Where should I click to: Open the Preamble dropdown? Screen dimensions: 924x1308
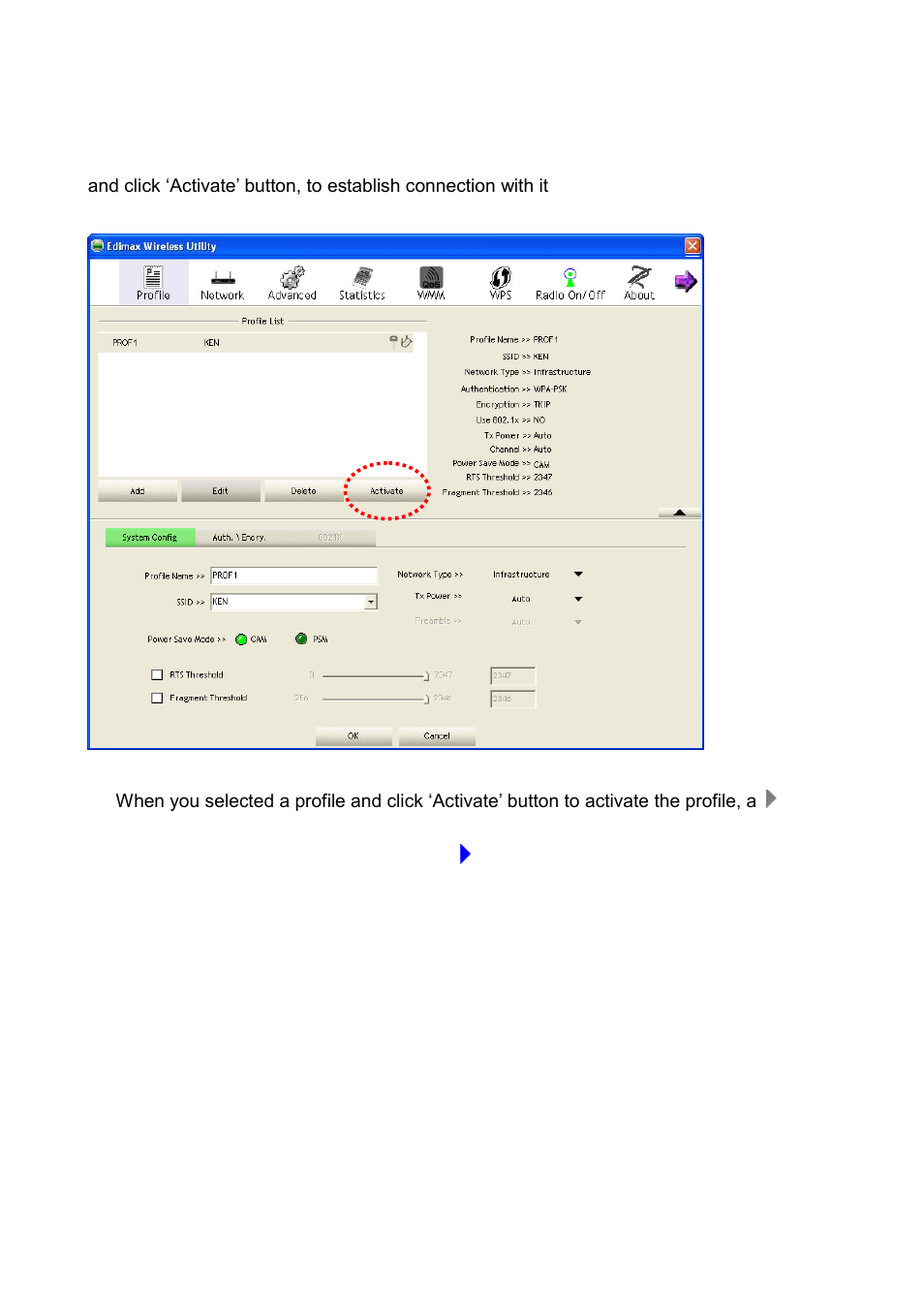pyautogui.click(x=578, y=622)
